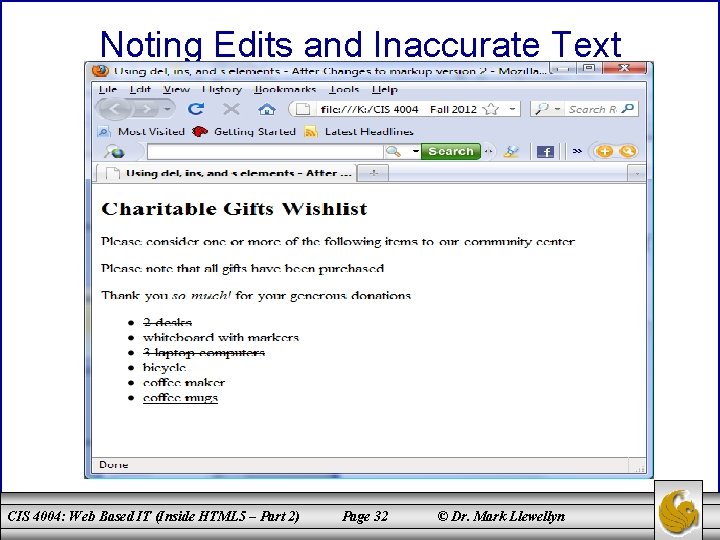
Task: Open the Tools menu
Action: [344, 89]
